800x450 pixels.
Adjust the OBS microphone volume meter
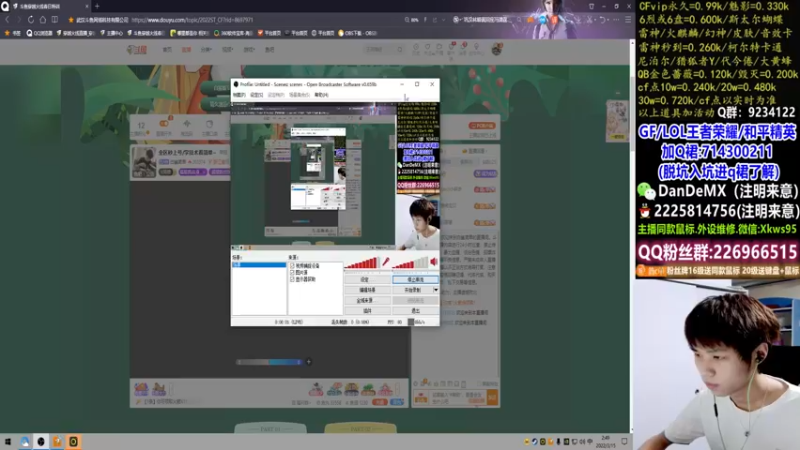click(362, 263)
